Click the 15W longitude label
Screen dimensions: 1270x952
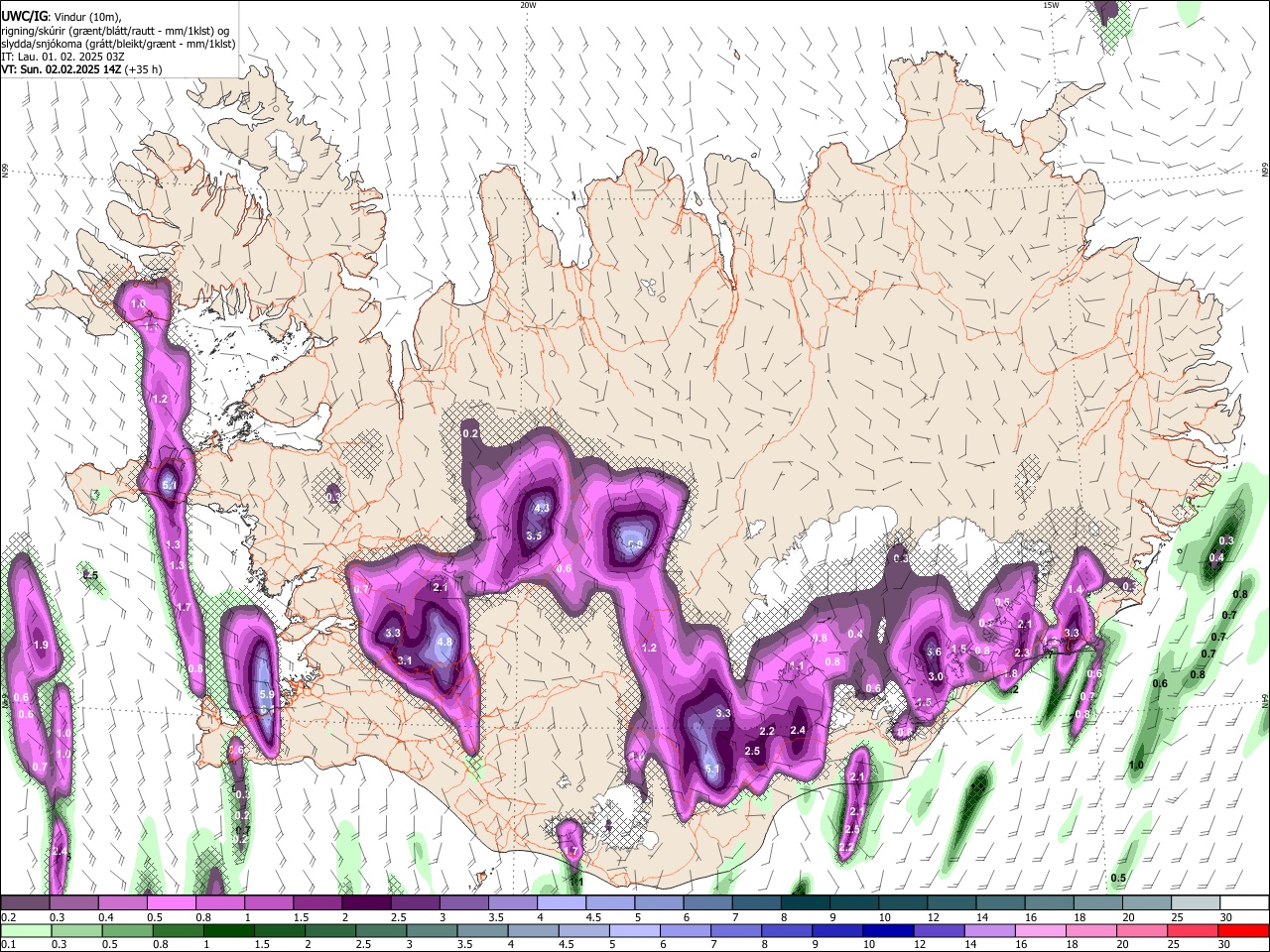click(1051, 5)
